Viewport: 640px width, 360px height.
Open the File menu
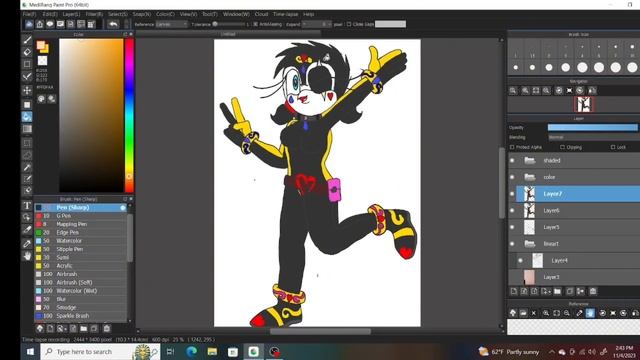(29, 14)
